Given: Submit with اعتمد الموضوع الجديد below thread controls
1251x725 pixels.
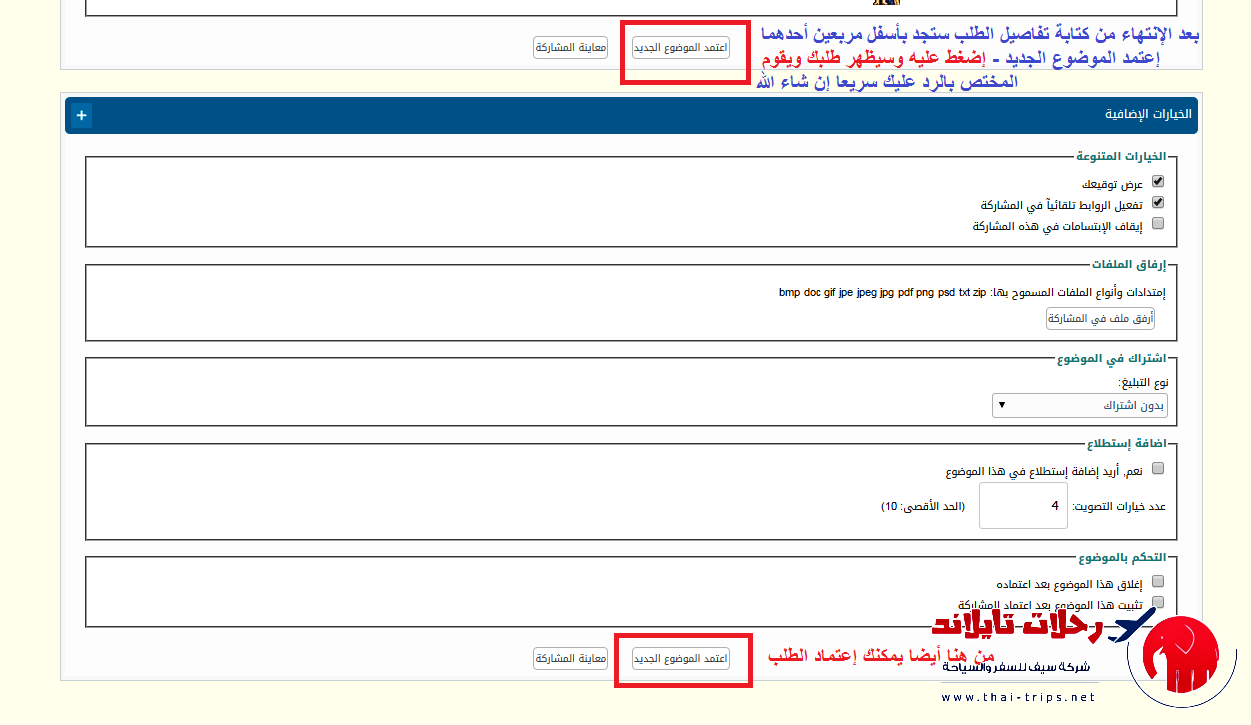Looking at the screenshot, I should [x=680, y=658].
